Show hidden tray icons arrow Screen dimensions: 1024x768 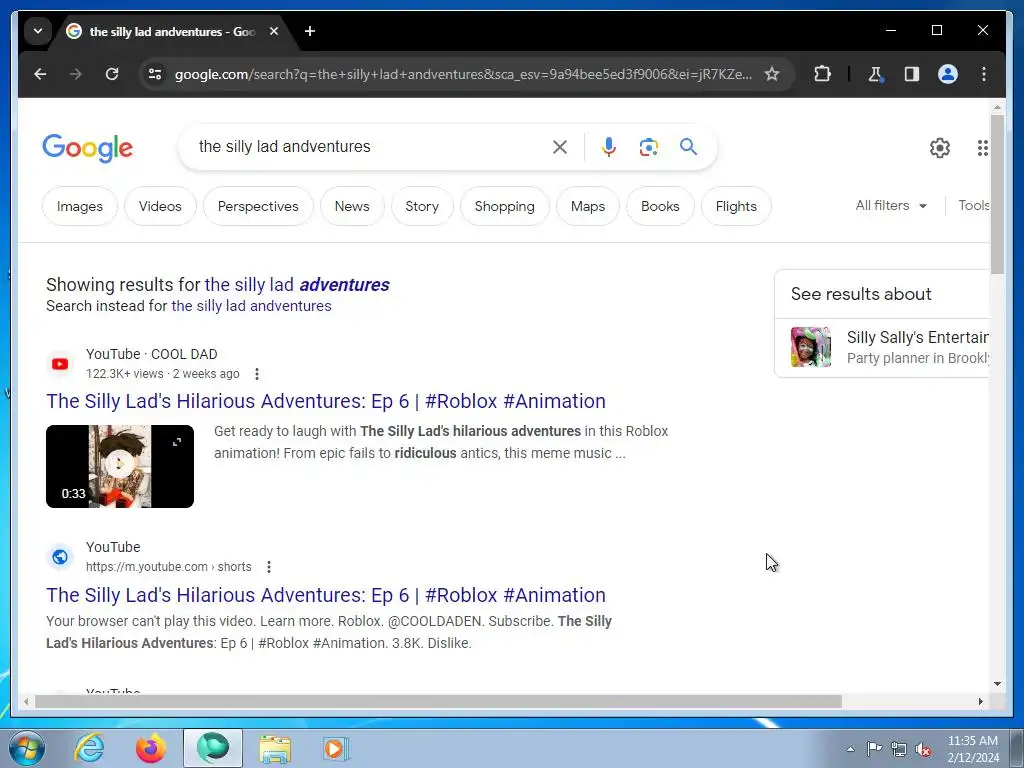(x=850, y=750)
